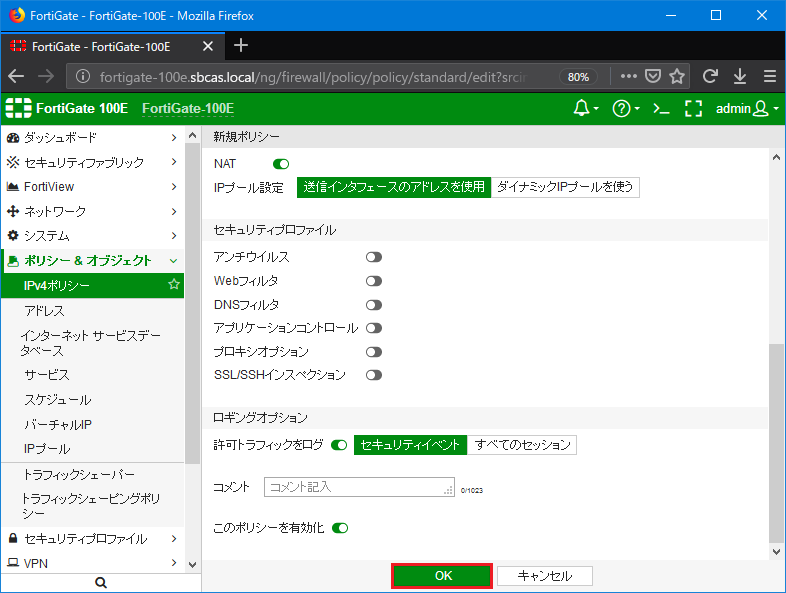Select 送信インタフェースのアドレスを使用 option
Viewport: 786px width, 593px height.
[x=394, y=187]
